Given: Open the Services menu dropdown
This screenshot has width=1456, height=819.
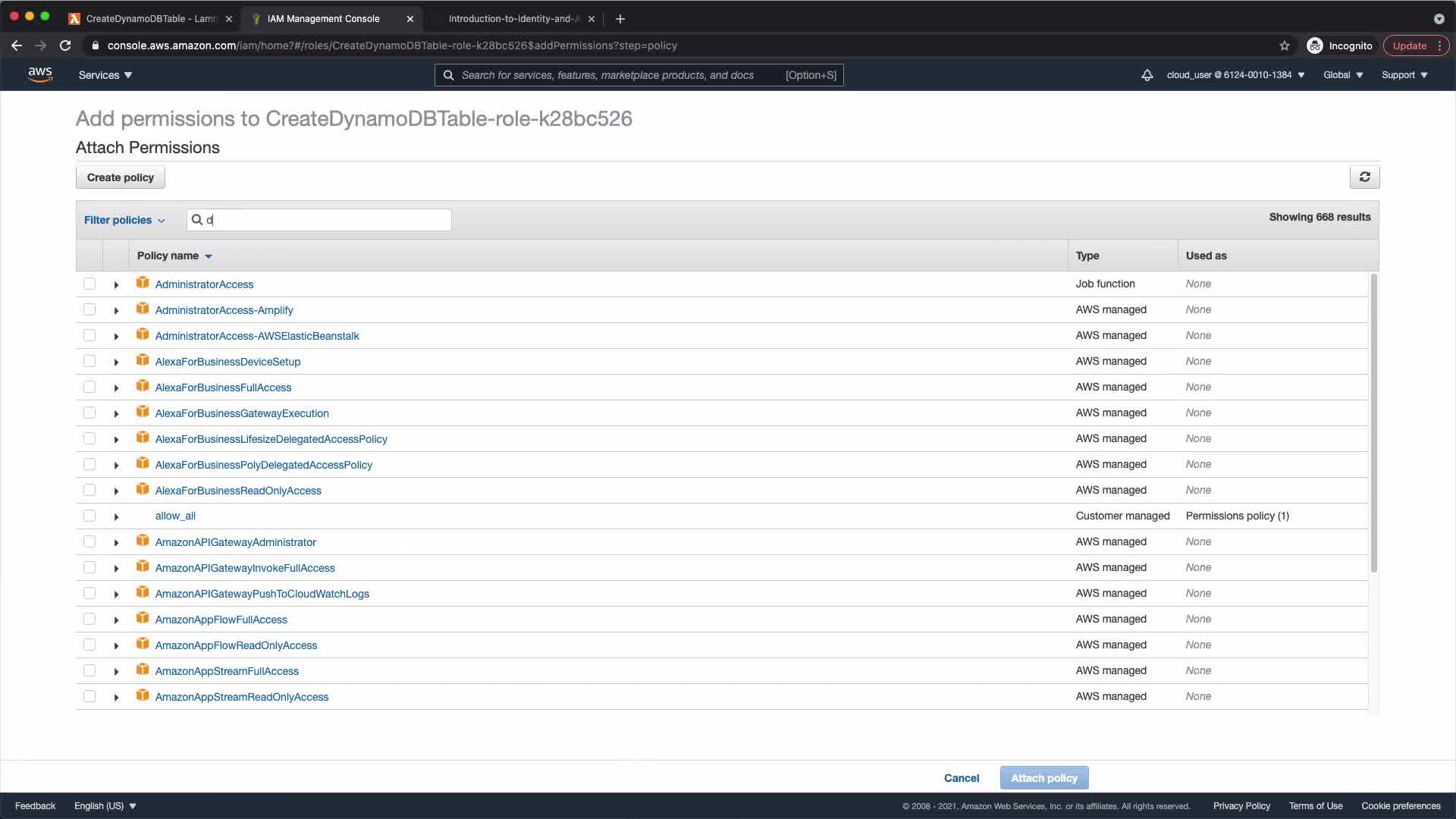Looking at the screenshot, I should click(x=105, y=75).
